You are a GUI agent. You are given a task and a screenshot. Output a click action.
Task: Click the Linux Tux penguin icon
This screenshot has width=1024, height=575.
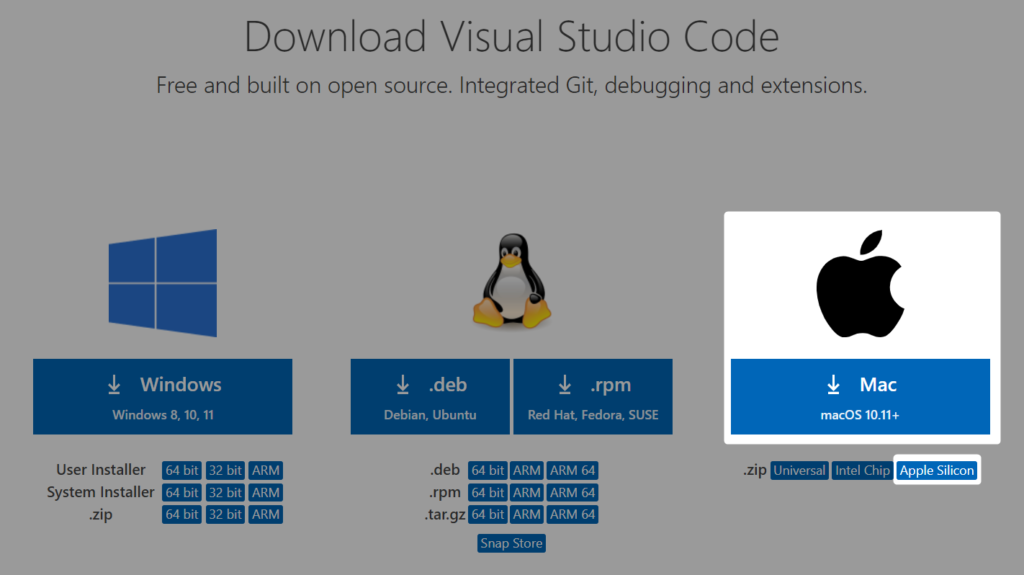[x=512, y=280]
